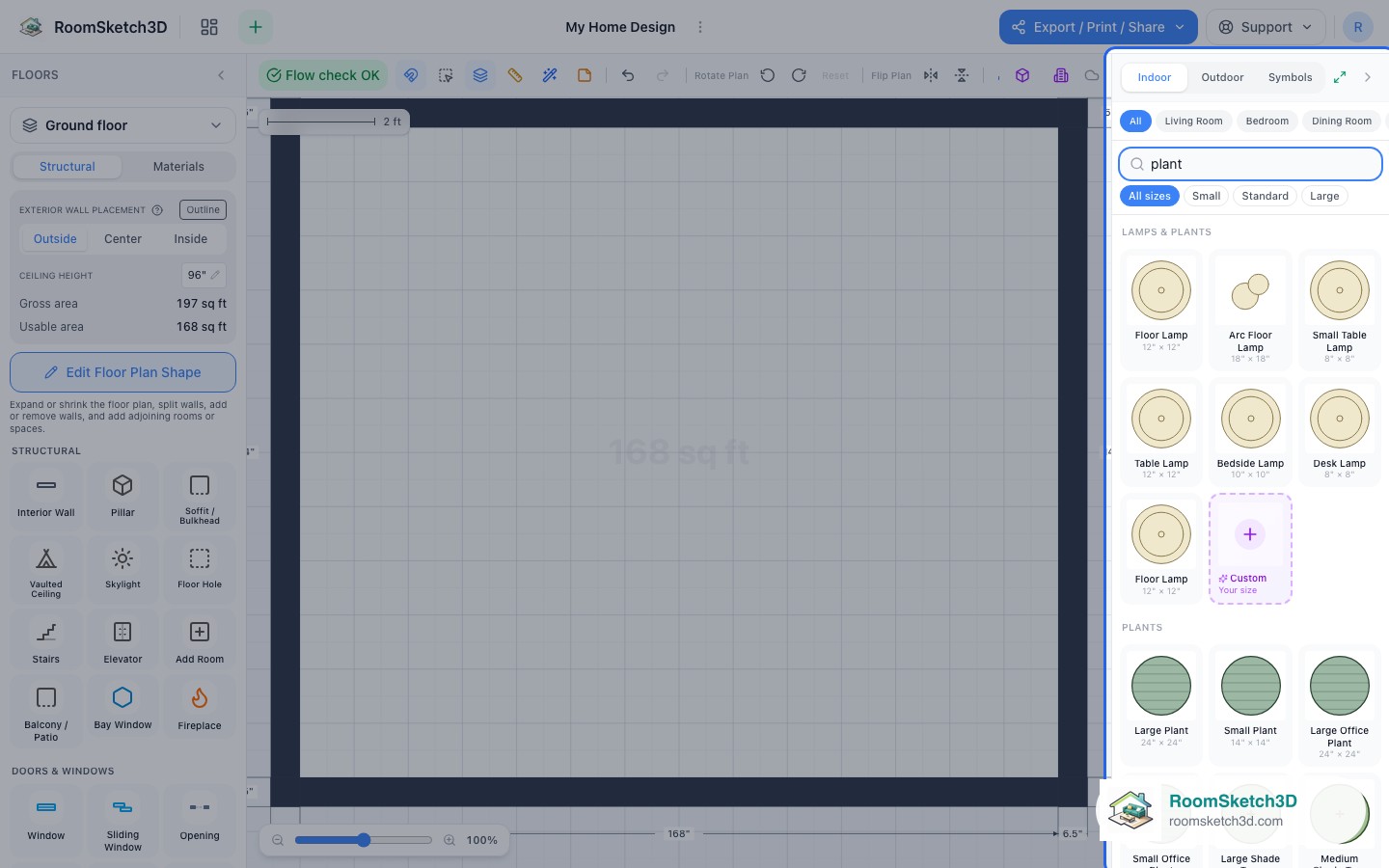Open the project dashboard grid icon

pyautogui.click(x=209, y=27)
